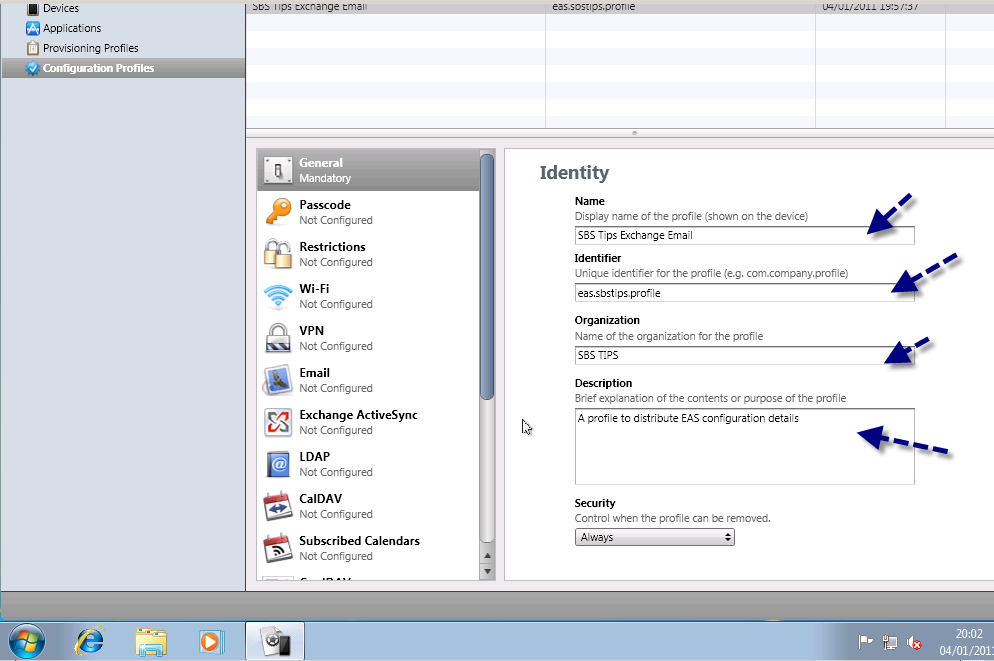Select the Passcode key icon
Image resolution: width=994 pixels, height=661 pixels.
[277, 212]
